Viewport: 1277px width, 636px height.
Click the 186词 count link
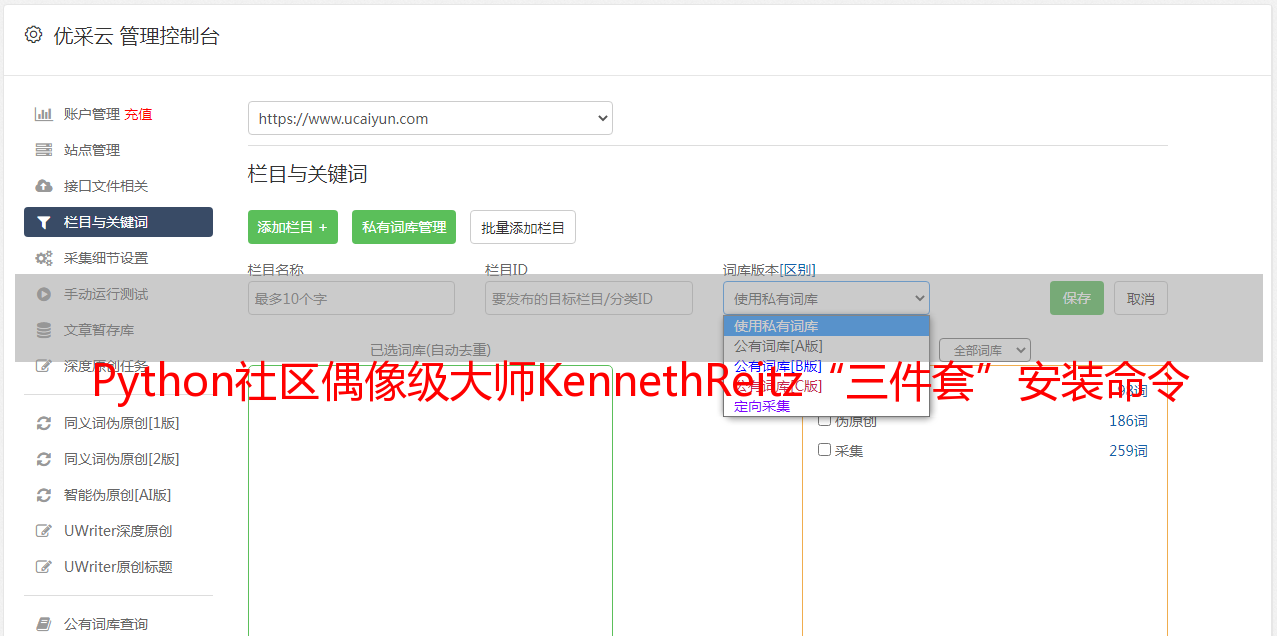pyautogui.click(x=1128, y=421)
